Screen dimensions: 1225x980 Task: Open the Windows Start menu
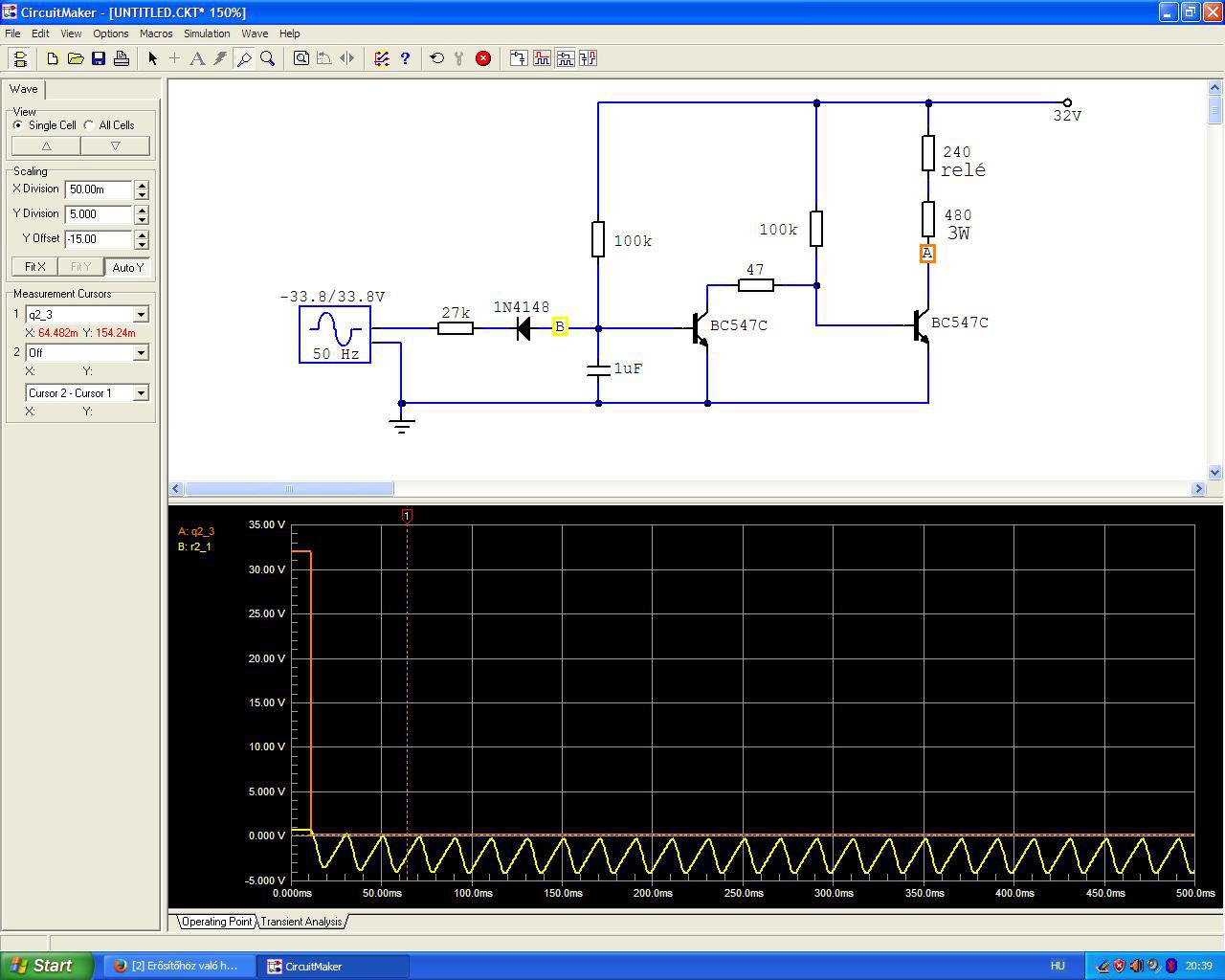(47, 966)
